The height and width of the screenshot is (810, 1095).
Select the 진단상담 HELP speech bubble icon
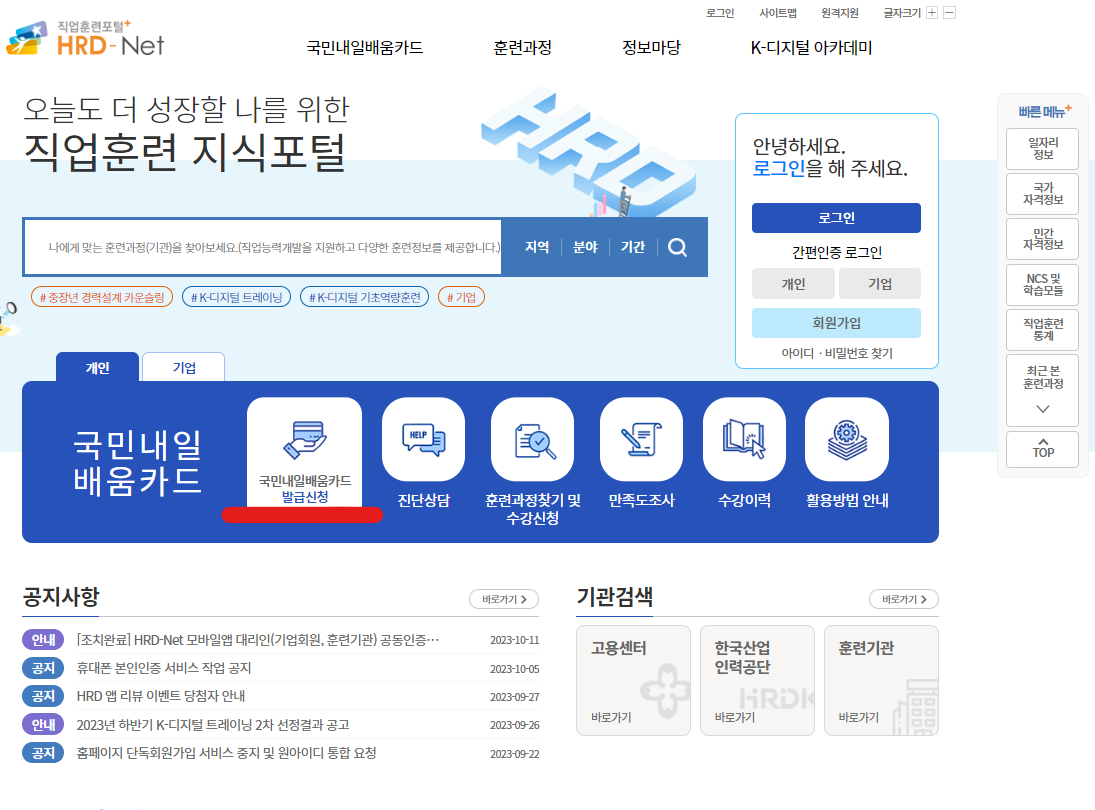422,438
